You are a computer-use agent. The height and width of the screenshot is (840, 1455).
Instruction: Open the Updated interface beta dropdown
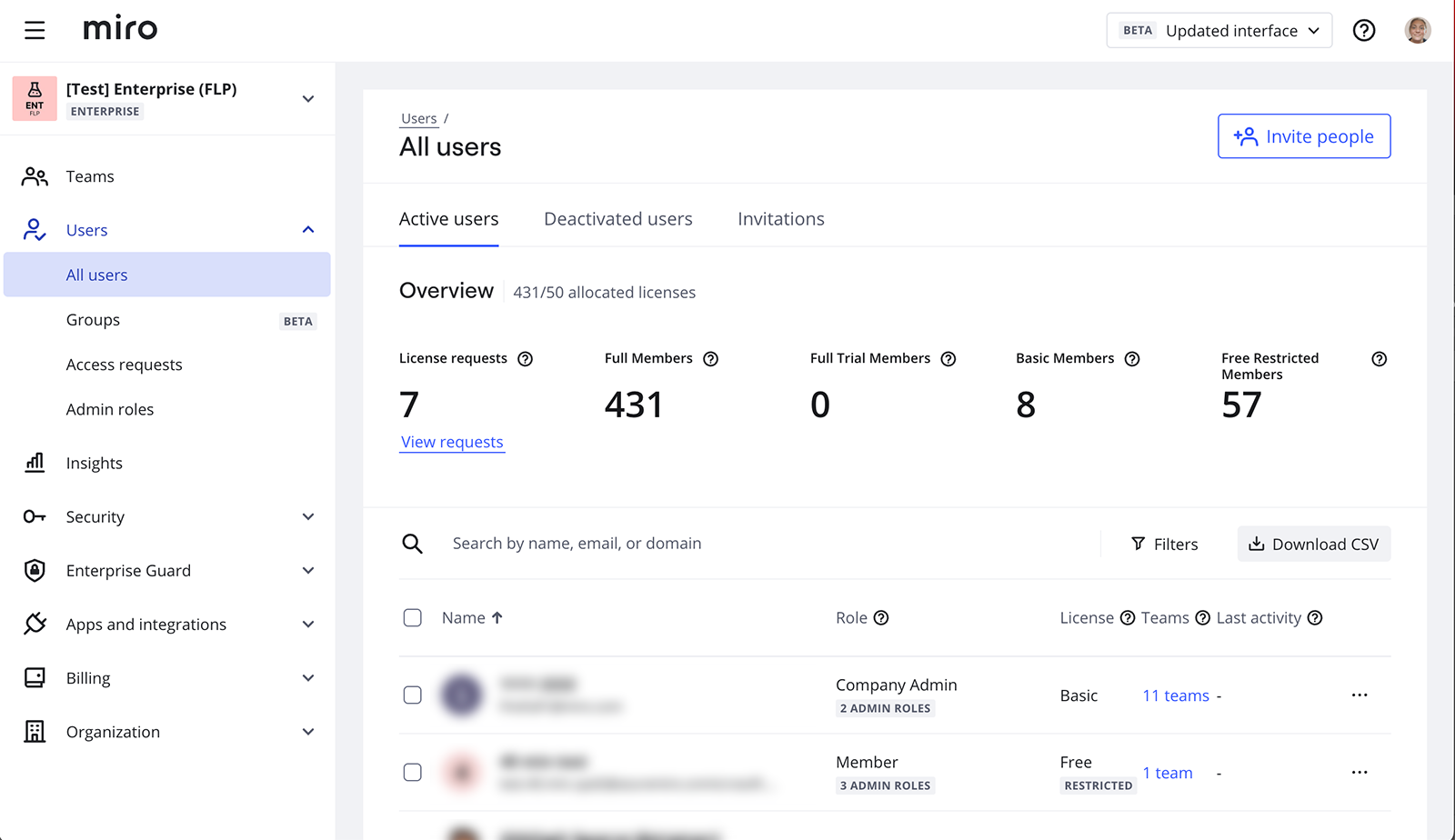[1219, 30]
